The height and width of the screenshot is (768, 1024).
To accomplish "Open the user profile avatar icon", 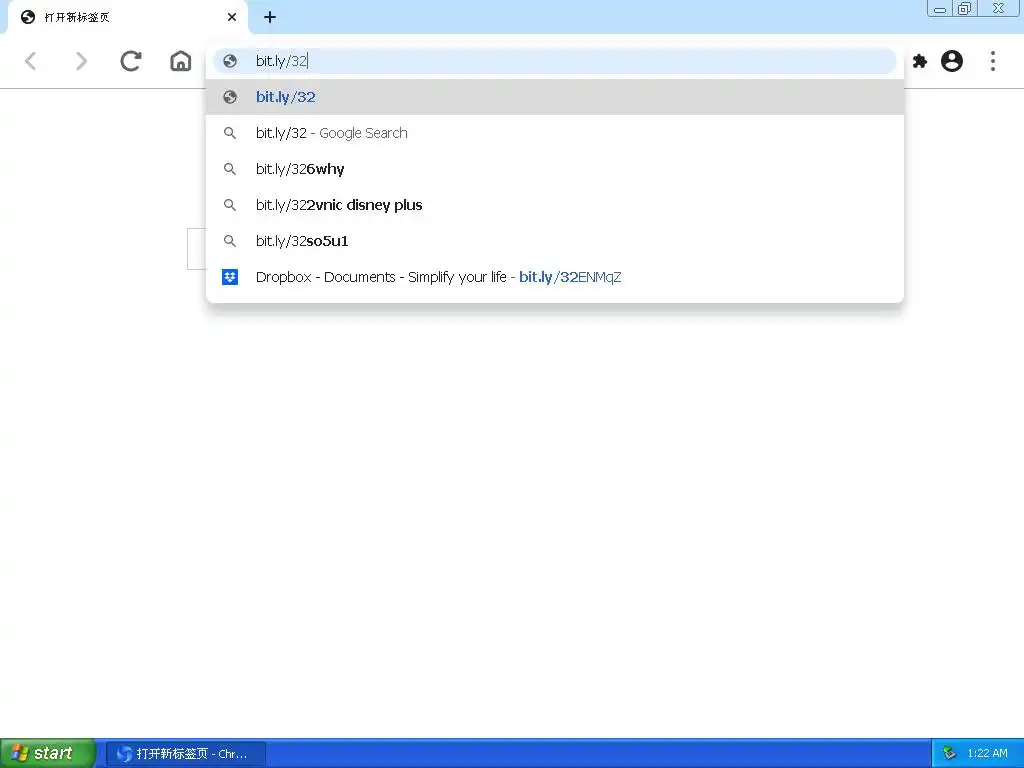I will point(952,61).
